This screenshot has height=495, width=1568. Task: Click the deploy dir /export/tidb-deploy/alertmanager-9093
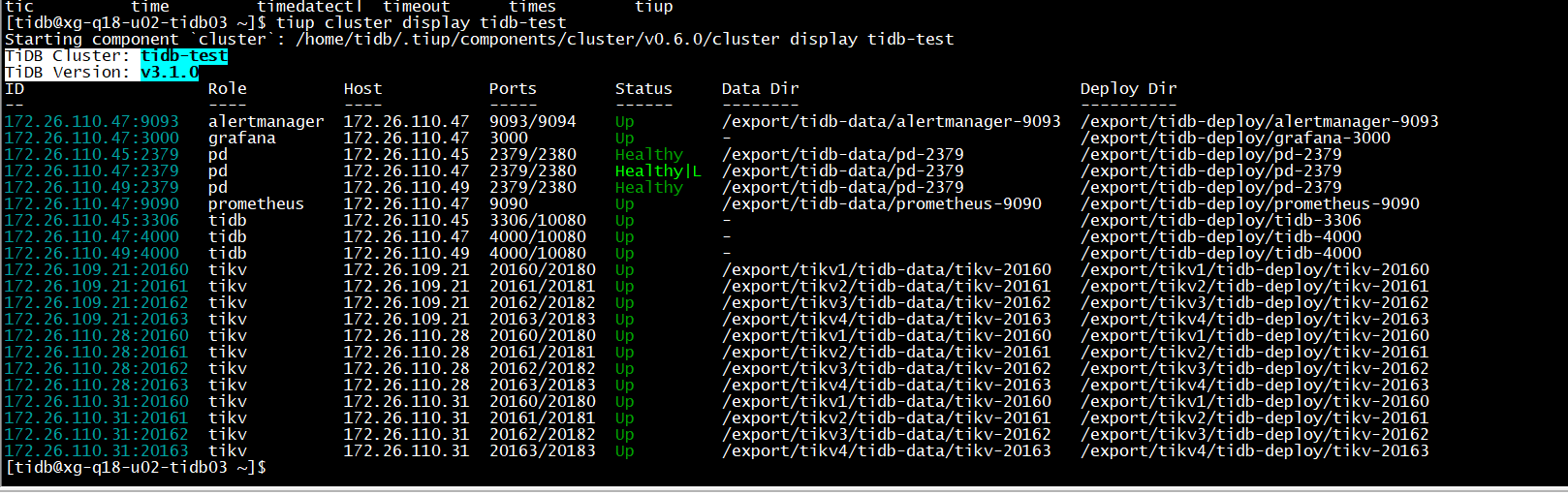tap(1260, 122)
